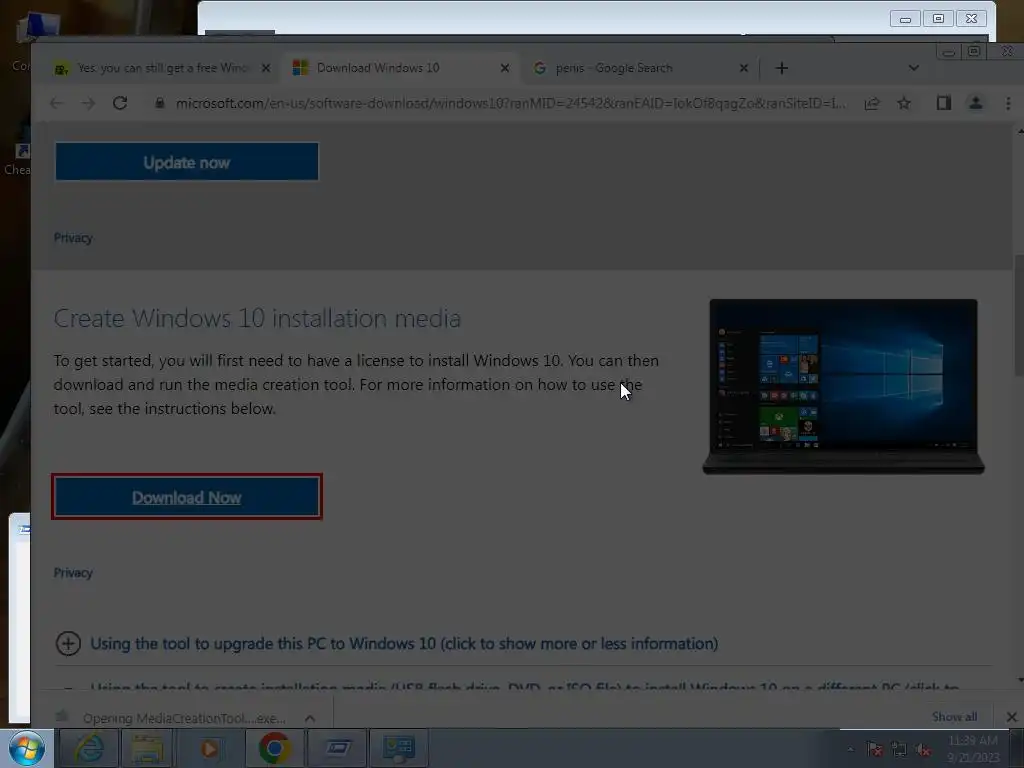Bookmark this page with the star
Viewport: 1024px width, 768px height.
pos(904,103)
